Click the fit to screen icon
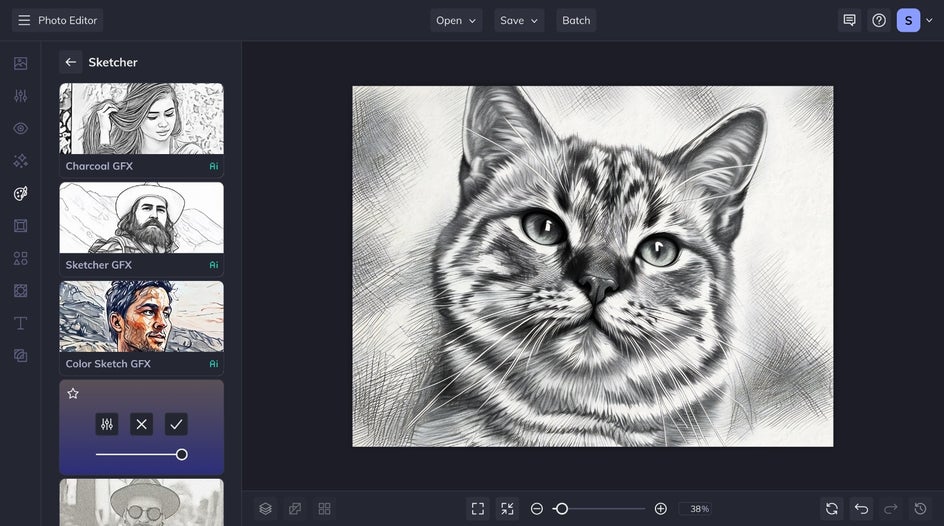944x526 pixels. 478,509
